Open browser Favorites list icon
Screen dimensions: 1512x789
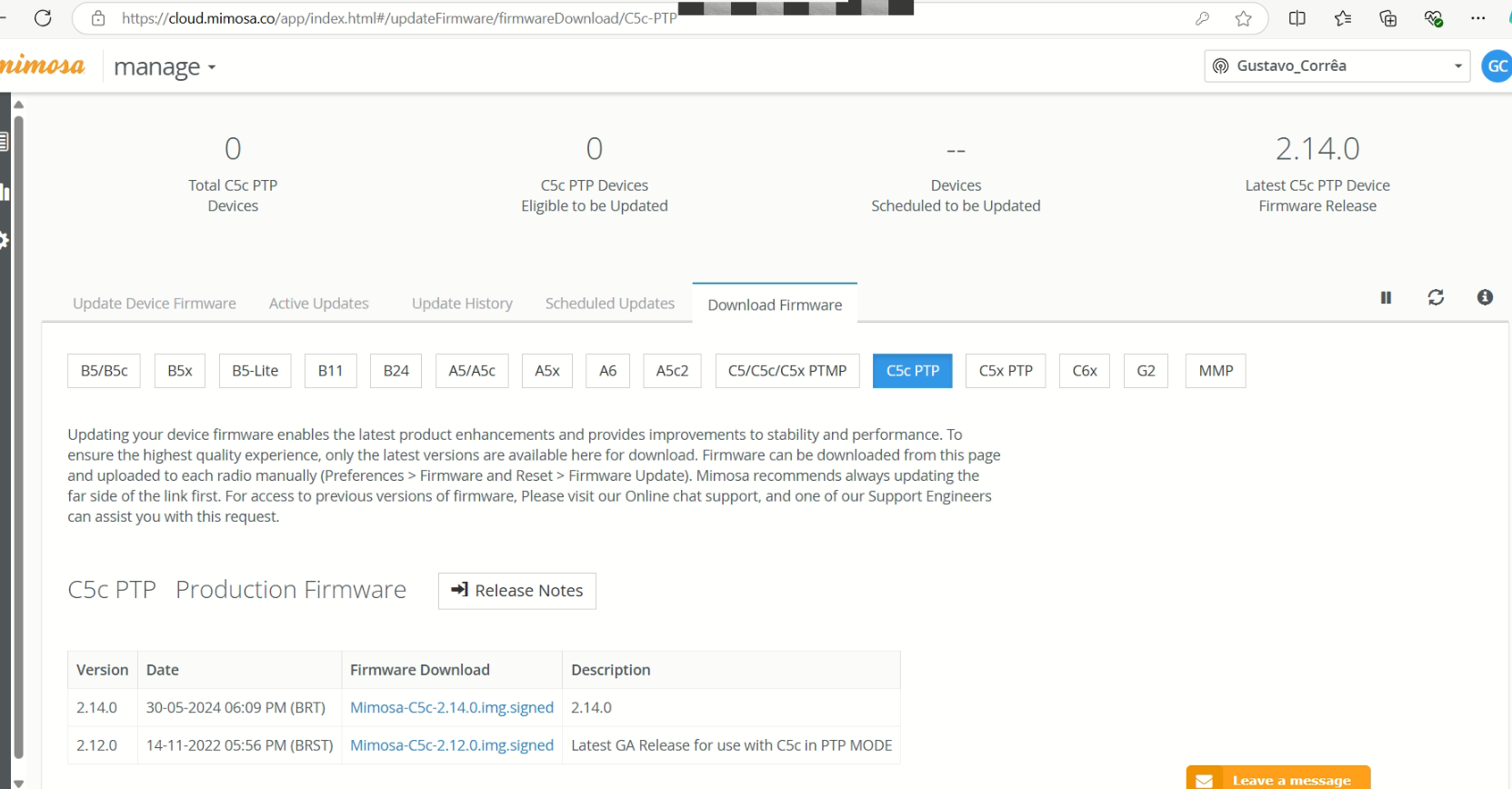coord(1343,18)
